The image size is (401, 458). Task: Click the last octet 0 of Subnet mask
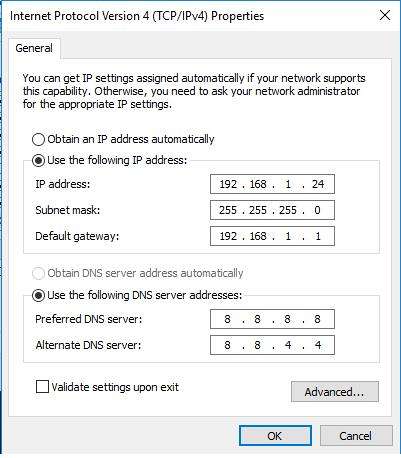point(317,210)
